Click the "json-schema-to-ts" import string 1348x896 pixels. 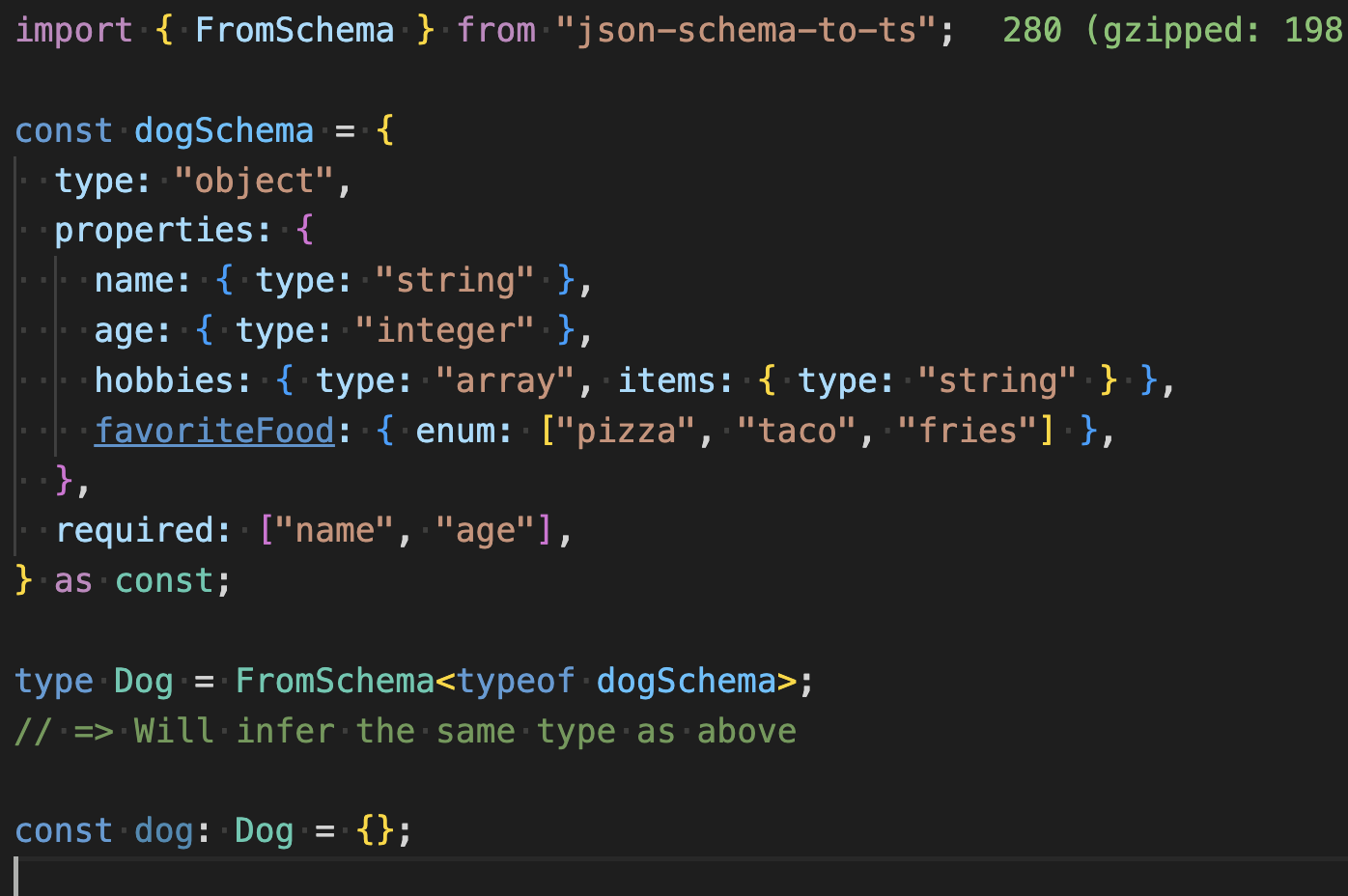(745, 30)
